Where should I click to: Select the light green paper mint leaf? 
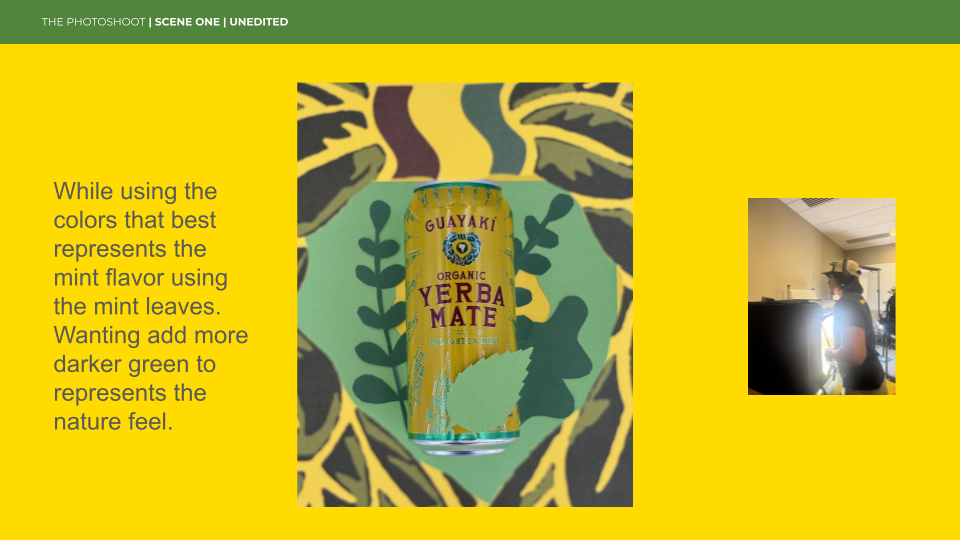click(x=487, y=389)
